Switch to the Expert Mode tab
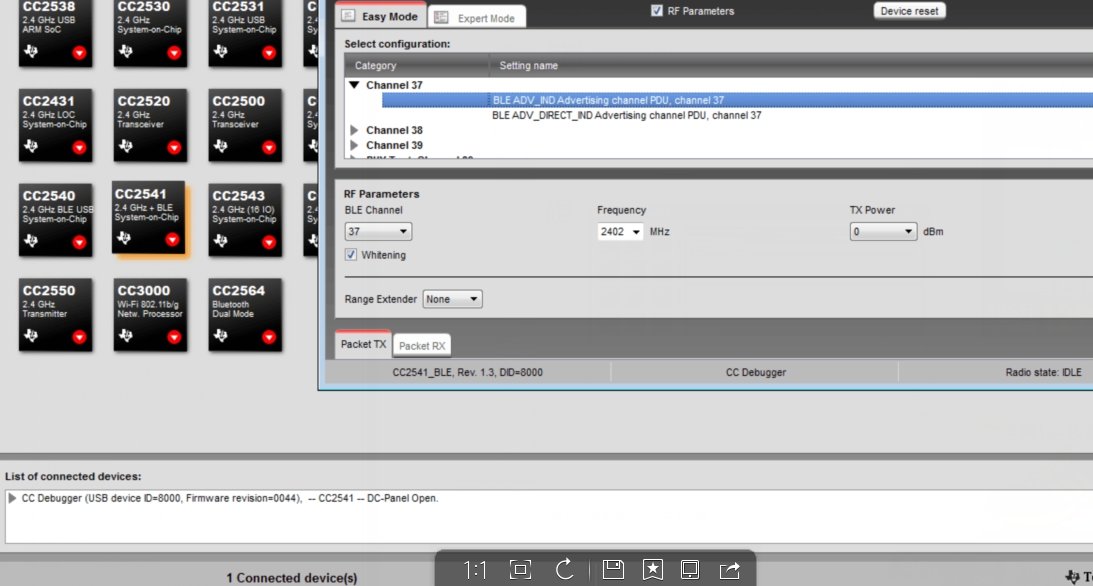 point(477,18)
